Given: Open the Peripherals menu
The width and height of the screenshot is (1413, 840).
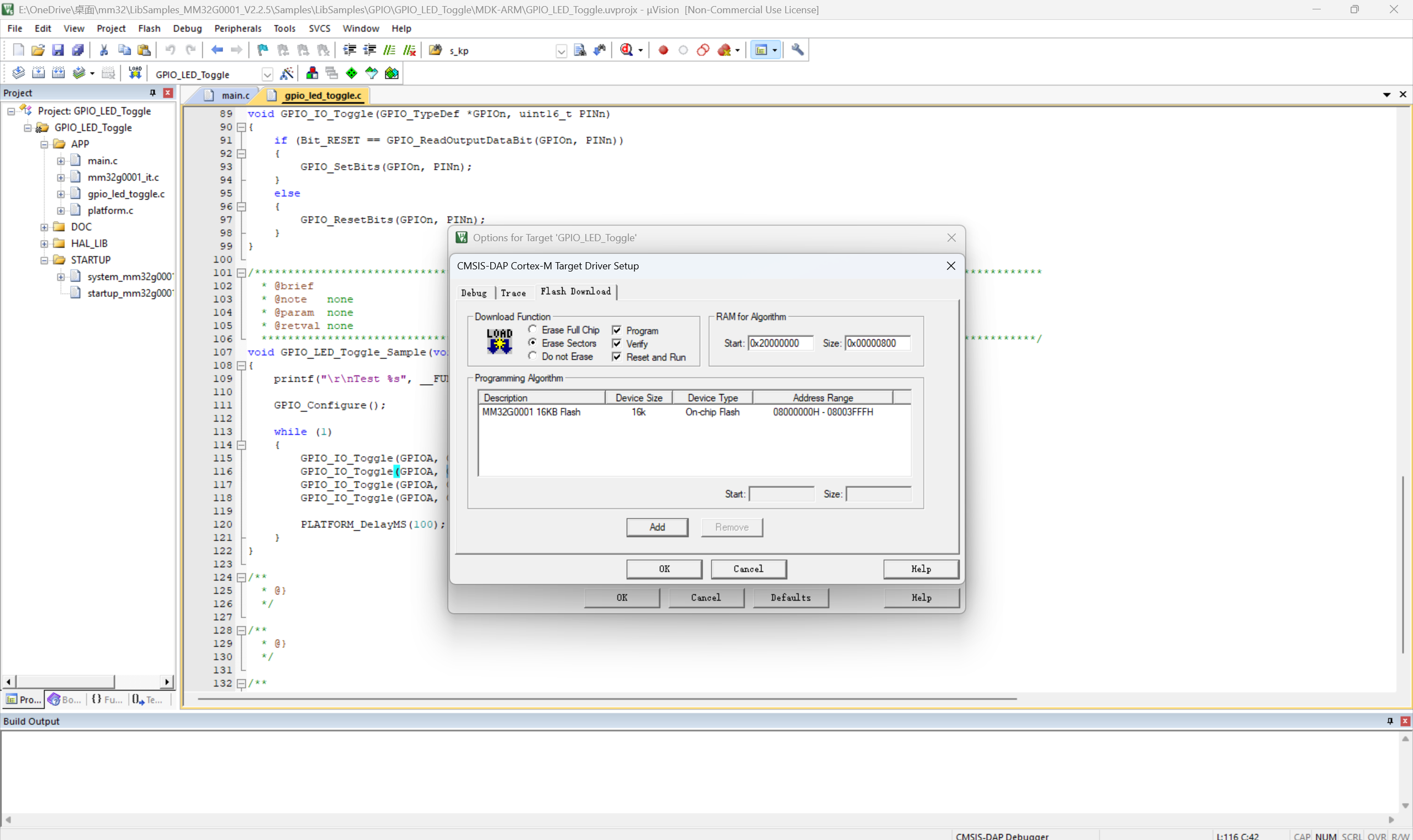Looking at the screenshot, I should [237, 28].
